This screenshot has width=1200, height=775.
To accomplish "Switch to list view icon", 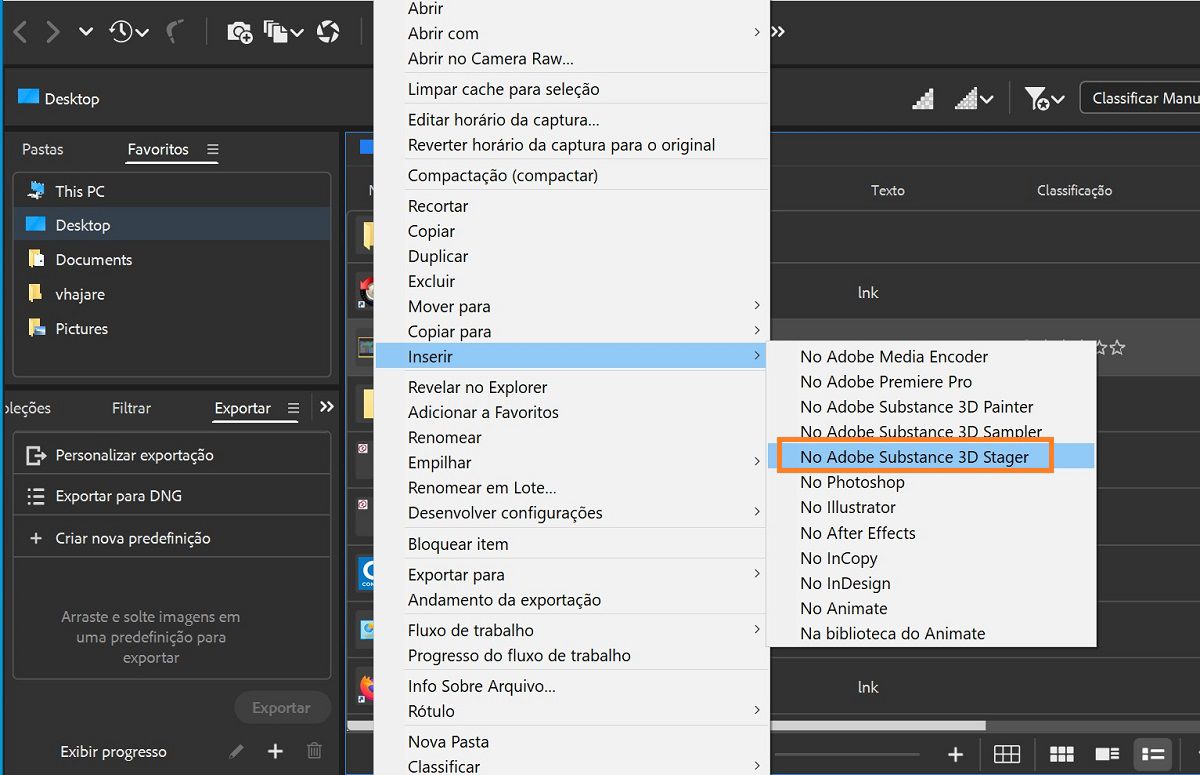I will [x=1153, y=754].
